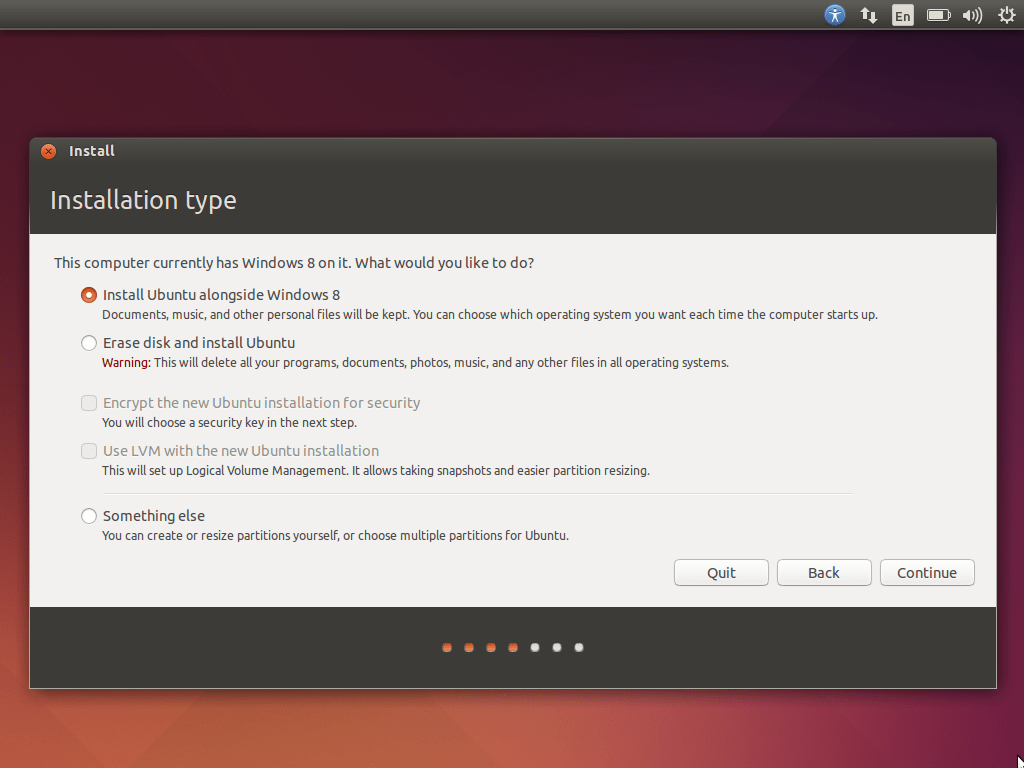Click the Continue button
Viewport: 1024px width, 768px height.
[927, 572]
